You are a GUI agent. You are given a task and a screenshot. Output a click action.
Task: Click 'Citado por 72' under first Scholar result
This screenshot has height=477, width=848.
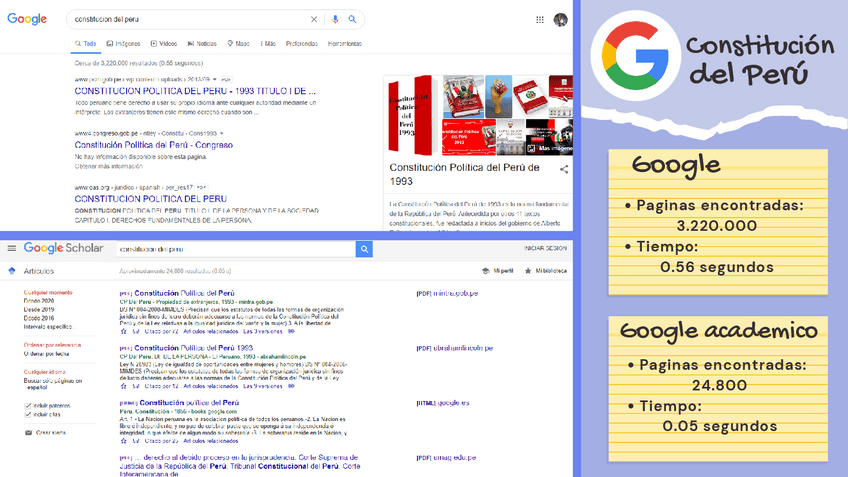pyautogui.click(x=162, y=332)
